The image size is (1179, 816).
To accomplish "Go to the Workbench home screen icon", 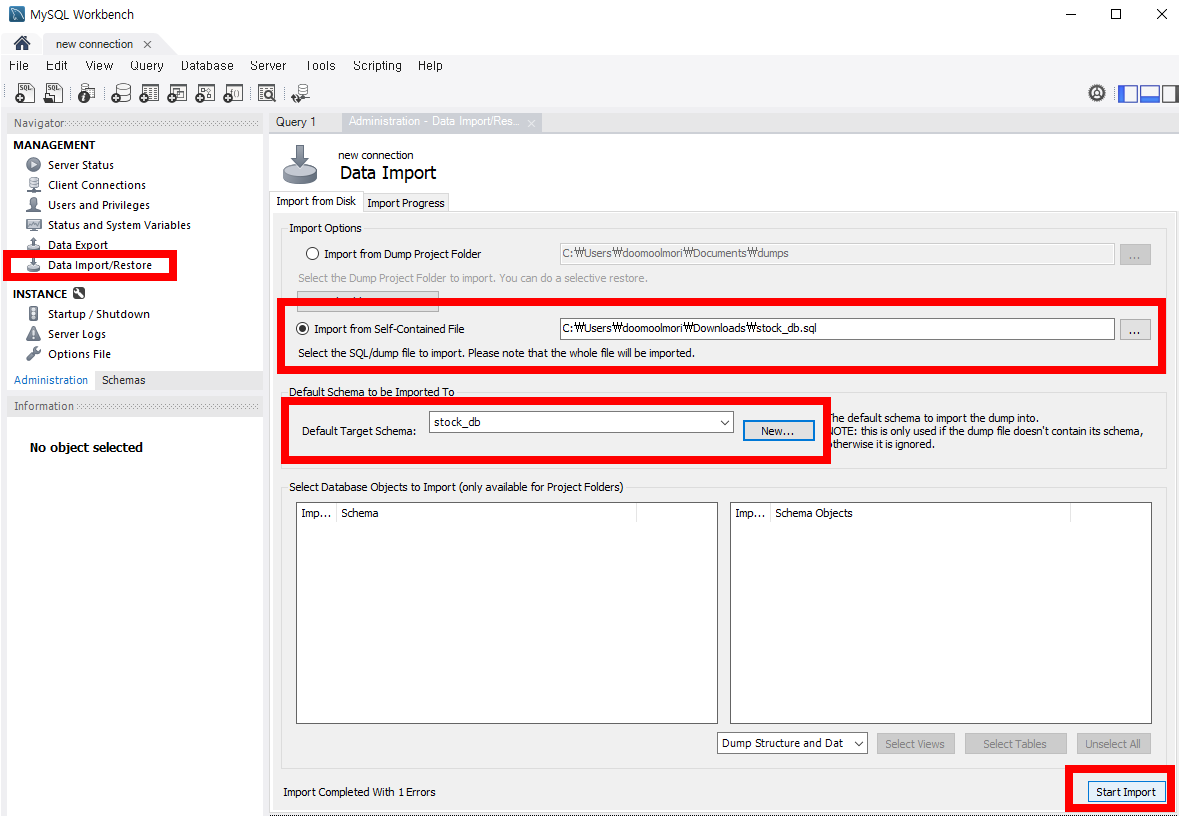I will [22, 44].
